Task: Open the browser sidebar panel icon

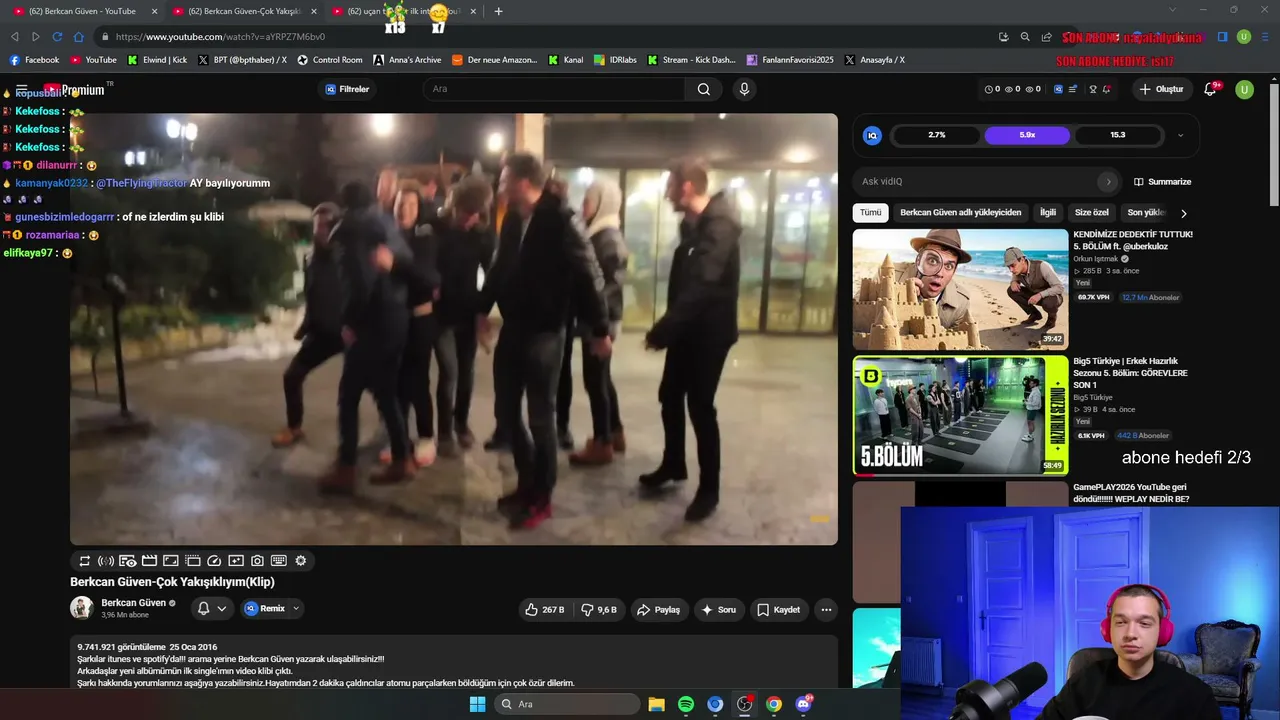Action: pos(1222,37)
